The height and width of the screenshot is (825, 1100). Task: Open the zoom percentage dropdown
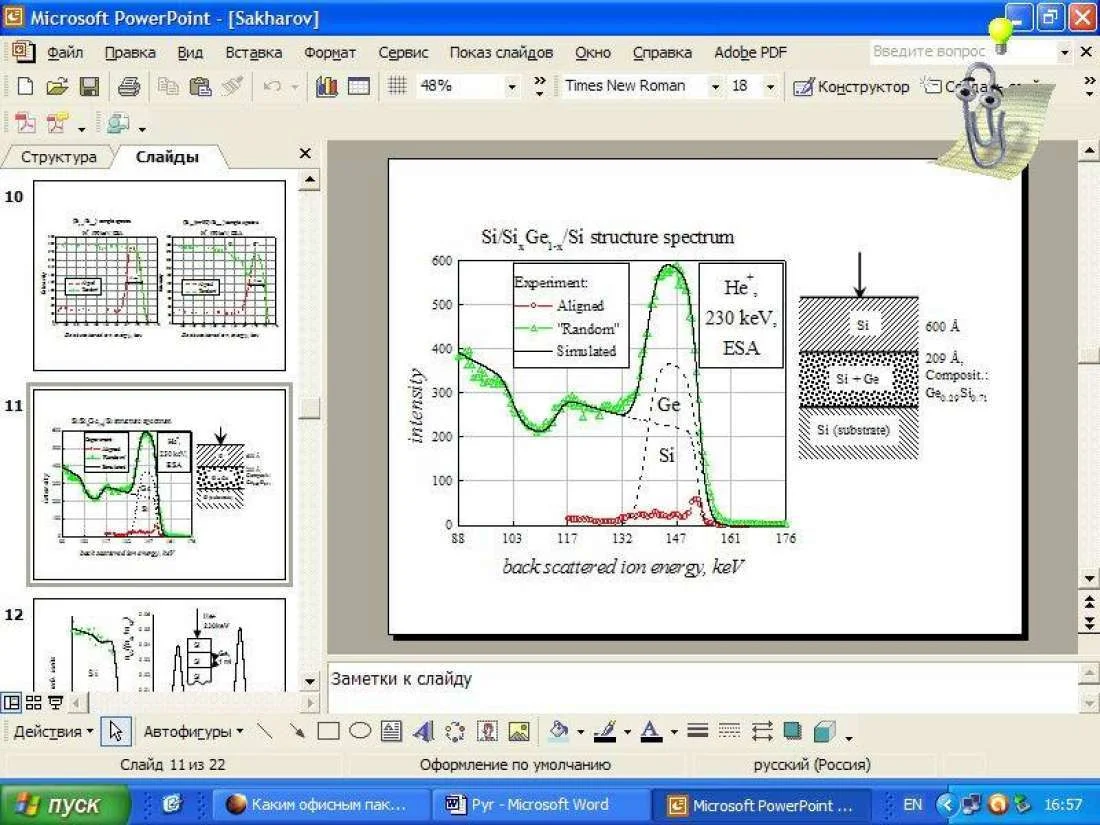[512, 87]
